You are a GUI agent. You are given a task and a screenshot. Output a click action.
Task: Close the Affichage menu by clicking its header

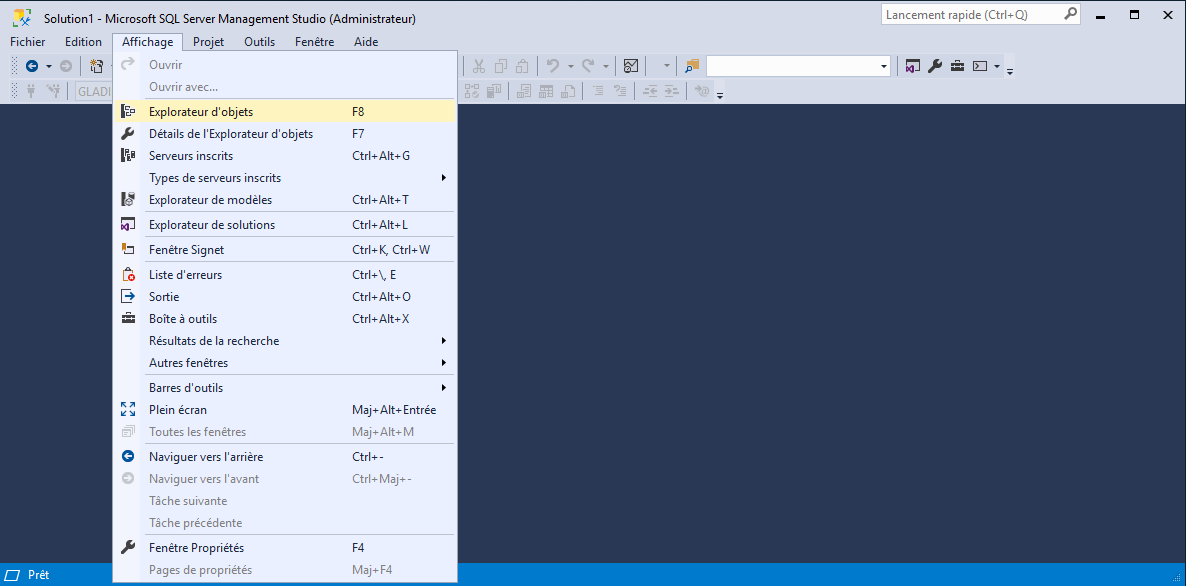(147, 42)
